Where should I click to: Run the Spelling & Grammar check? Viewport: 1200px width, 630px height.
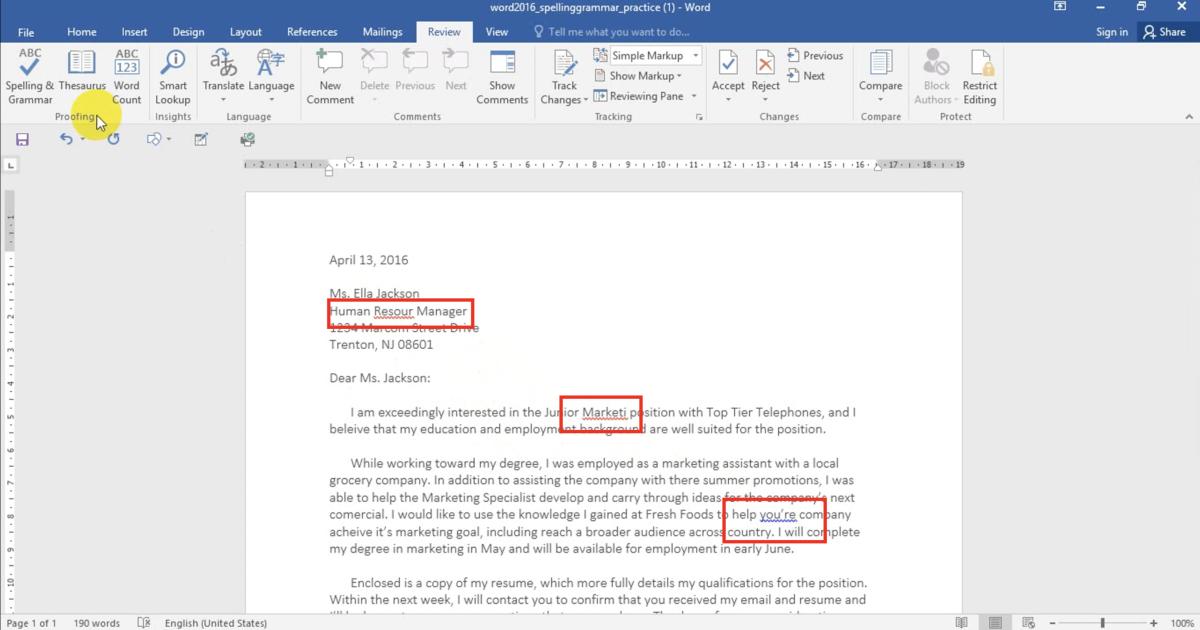(x=30, y=76)
